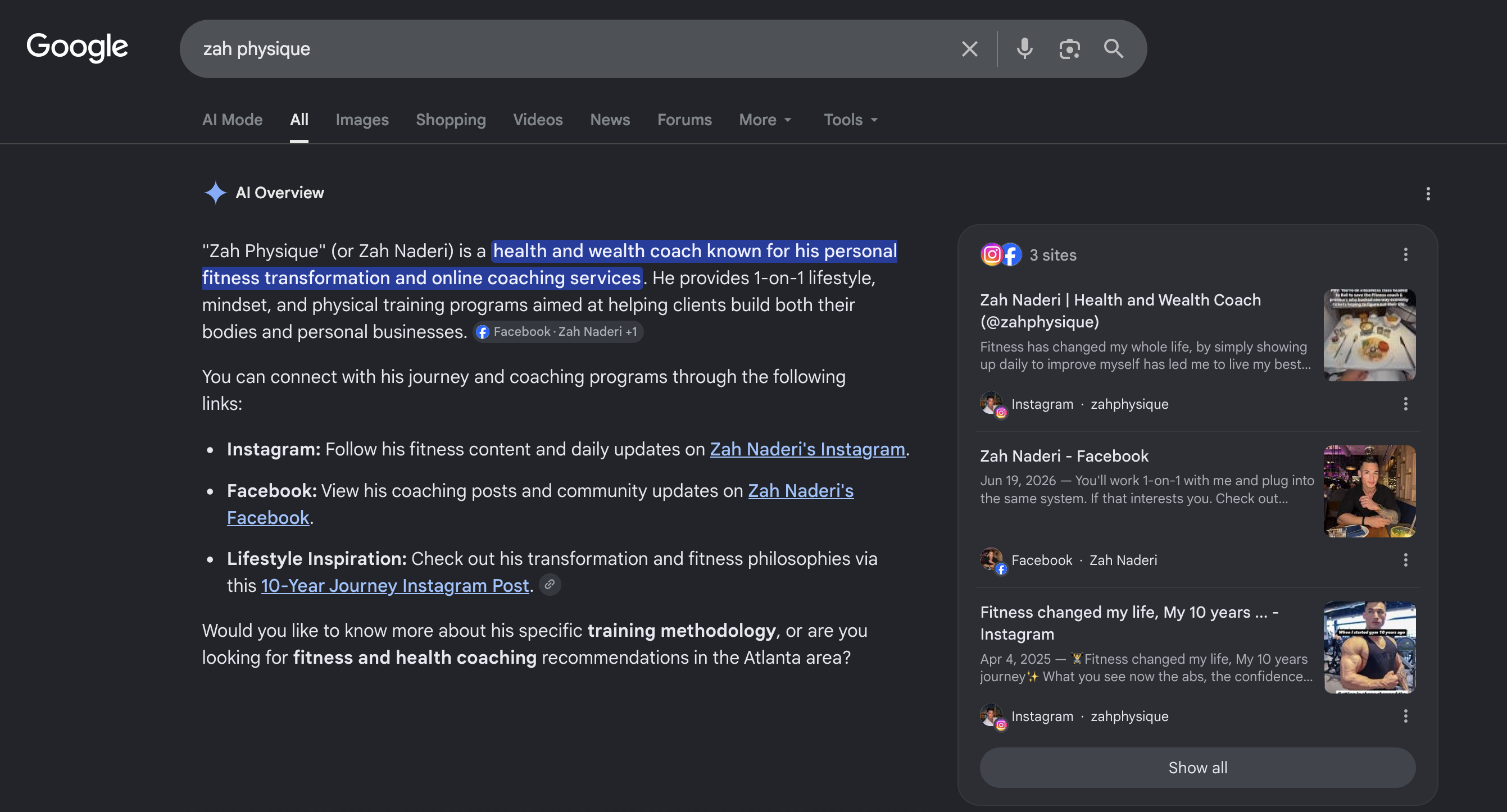
Task: Click the Show all button
Action: [x=1197, y=768]
